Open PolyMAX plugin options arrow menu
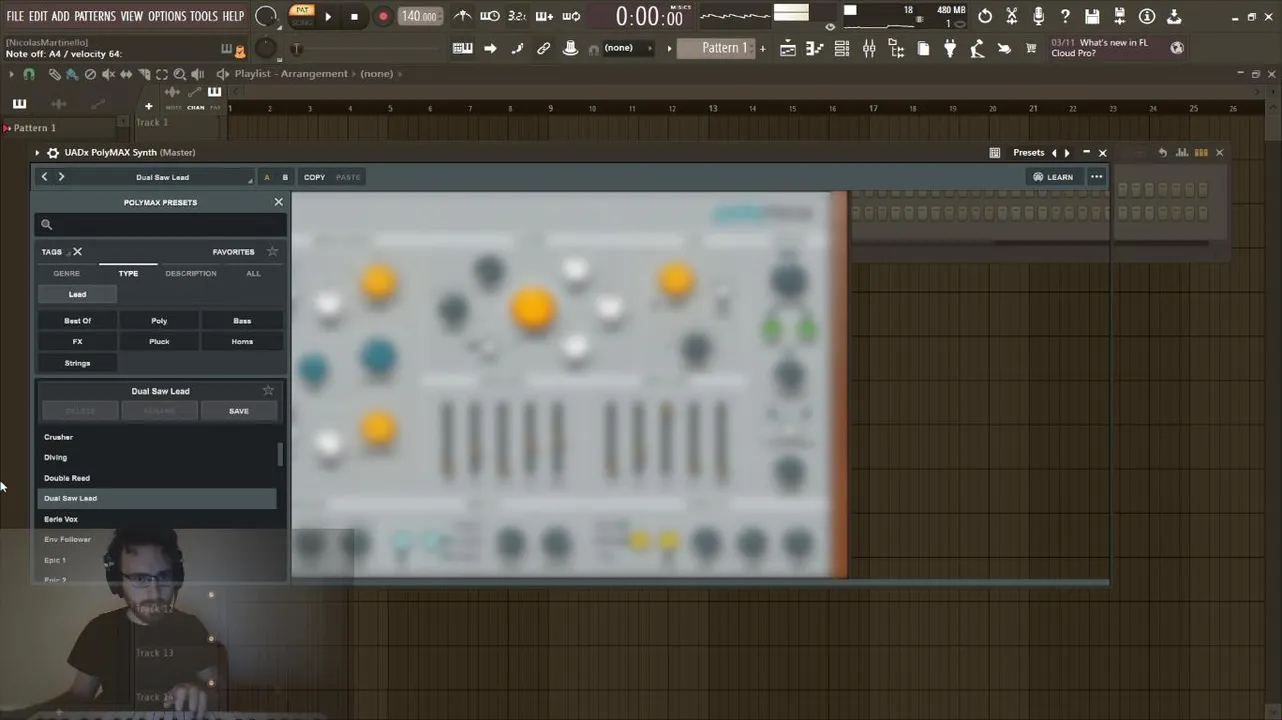This screenshot has width=1282, height=720. (37, 153)
